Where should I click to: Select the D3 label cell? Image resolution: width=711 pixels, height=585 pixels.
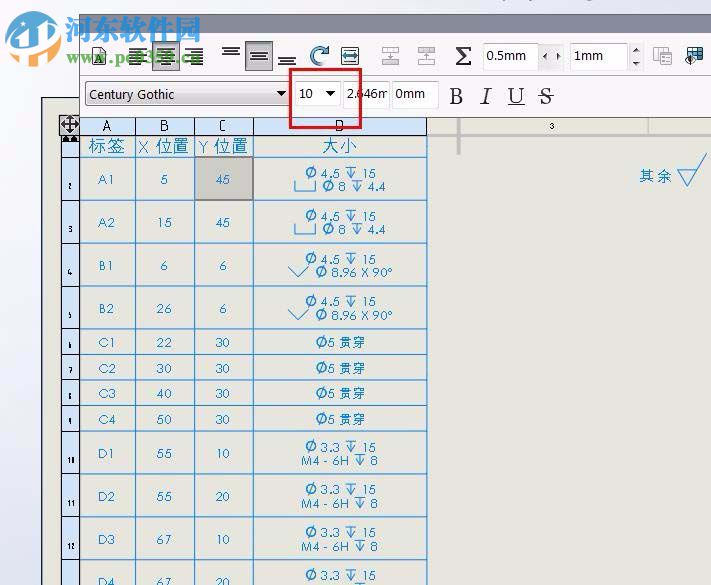(x=107, y=539)
